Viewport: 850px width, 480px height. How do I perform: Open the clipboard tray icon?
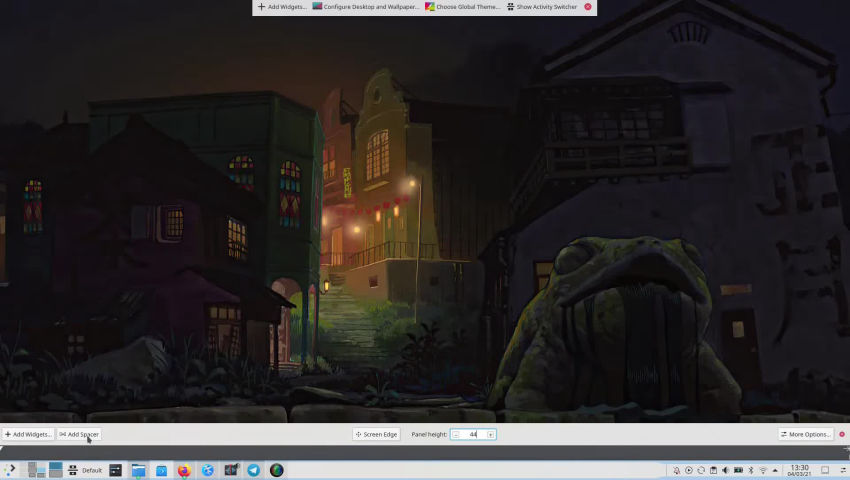(714, 470)
